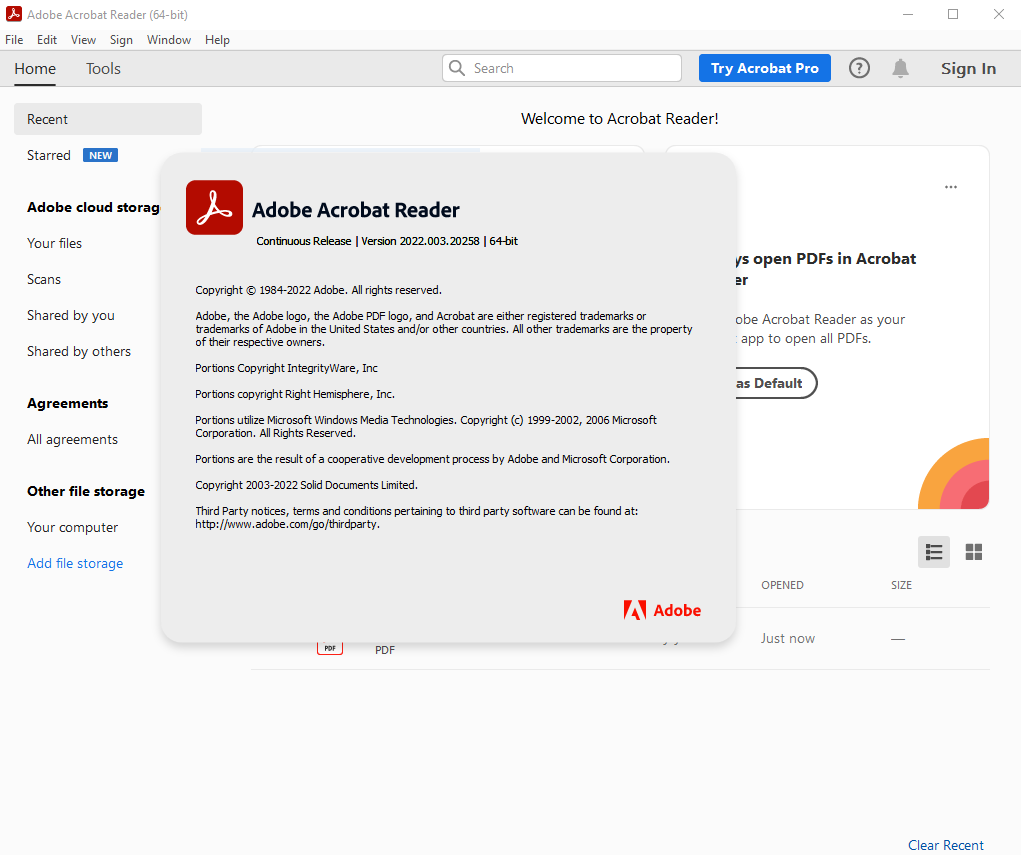Open Your computer file storage
The image size is (1021, 855).
coord(72,527)
